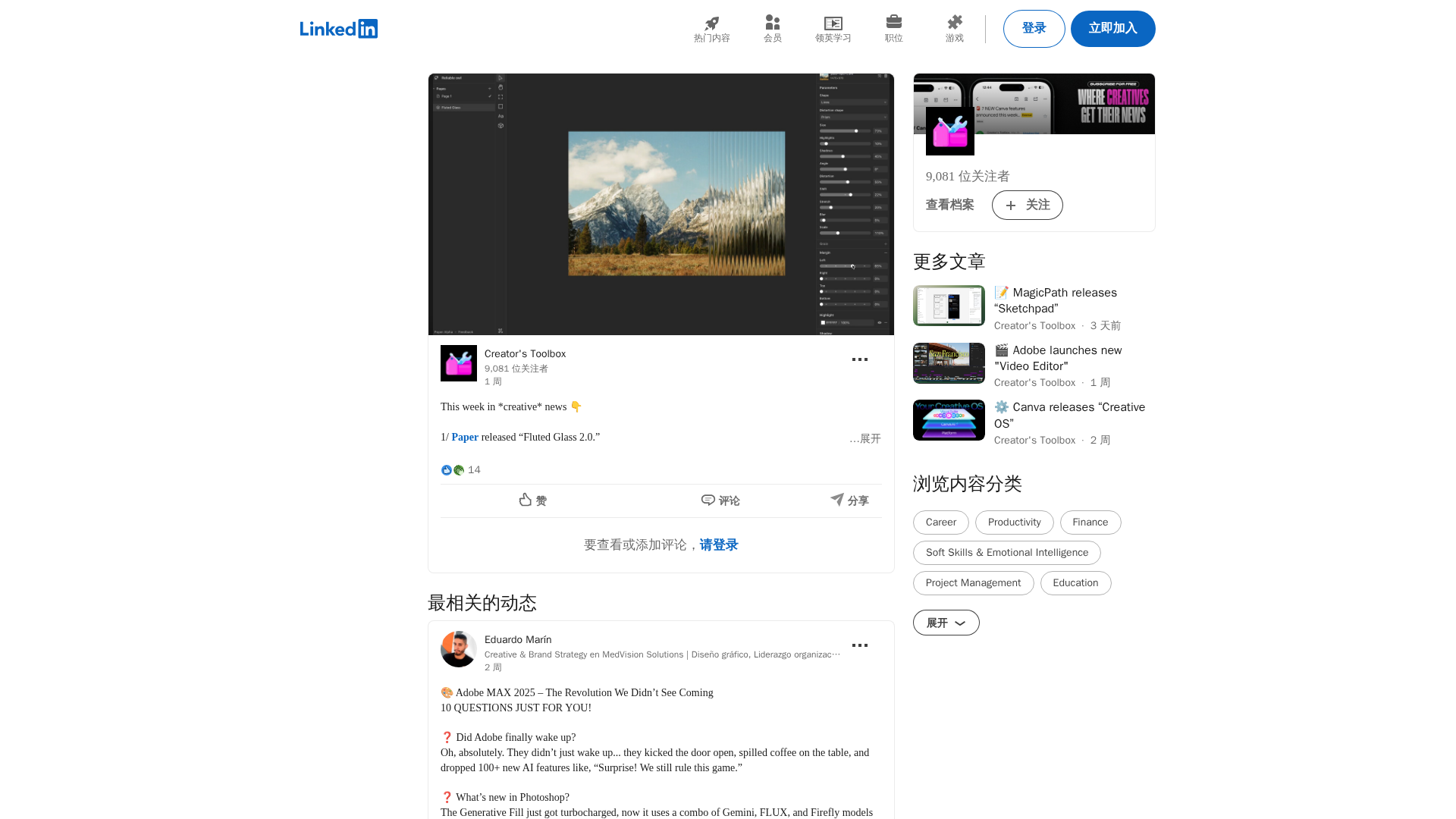The image size is (1456, 819).
Task: Open the 职位 briefcase icon
Action: (x=893, y=22)
